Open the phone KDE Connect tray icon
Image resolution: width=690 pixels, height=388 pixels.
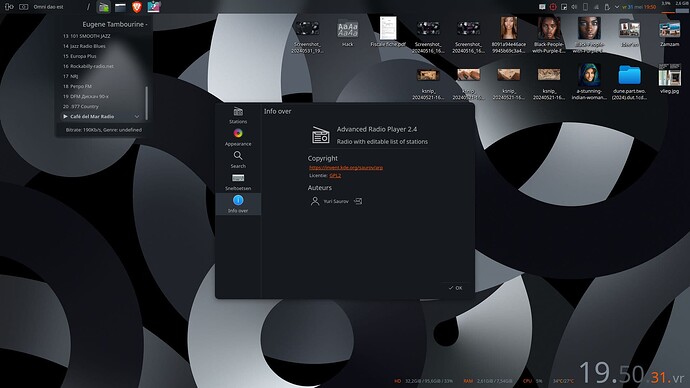pyautogui.click(x=585, y=7)
